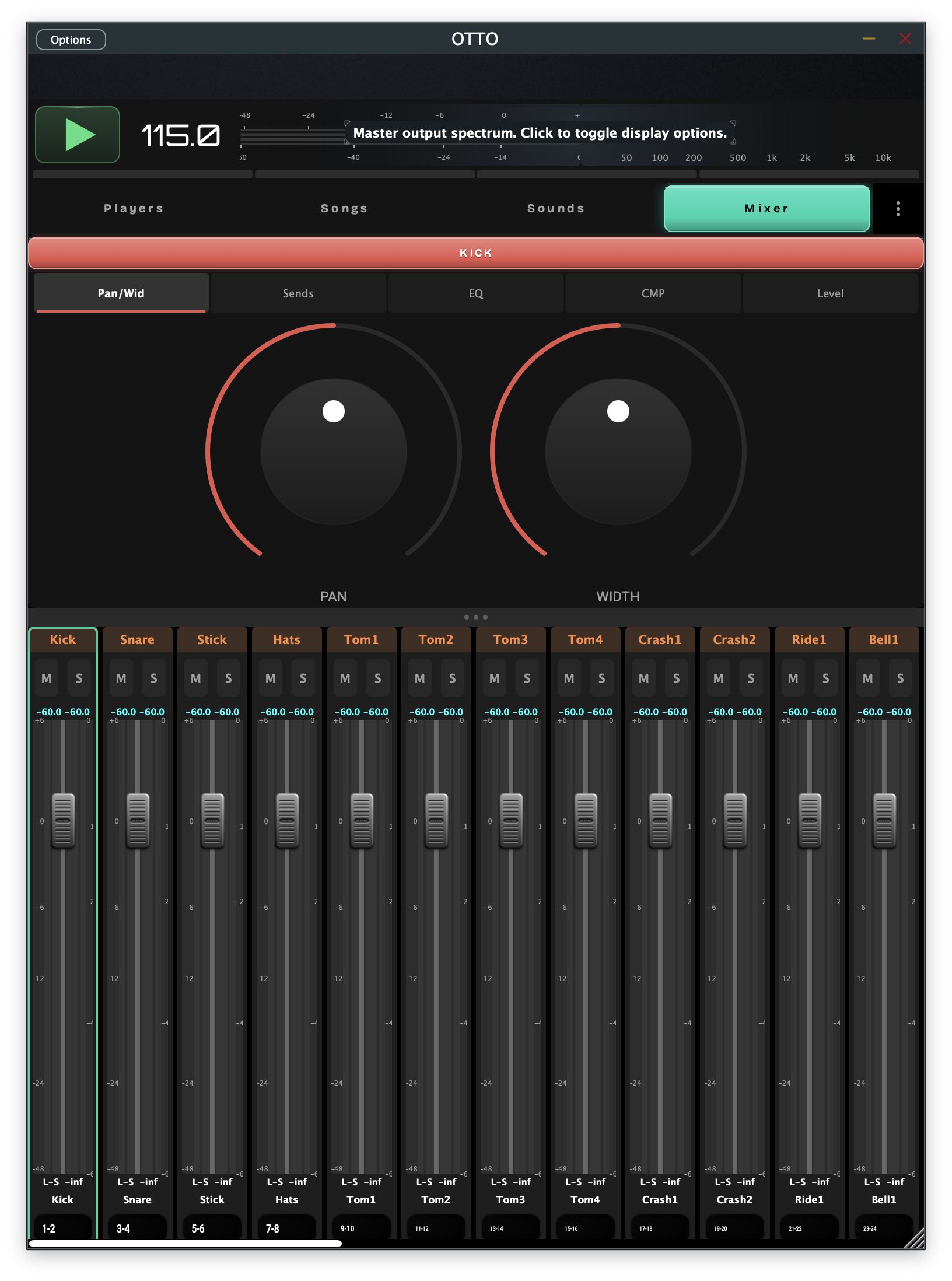The width and height of the screenshot is (952, 1281).
Task: Click the Kick channel fader handle
Action: (x=63, y=820)
